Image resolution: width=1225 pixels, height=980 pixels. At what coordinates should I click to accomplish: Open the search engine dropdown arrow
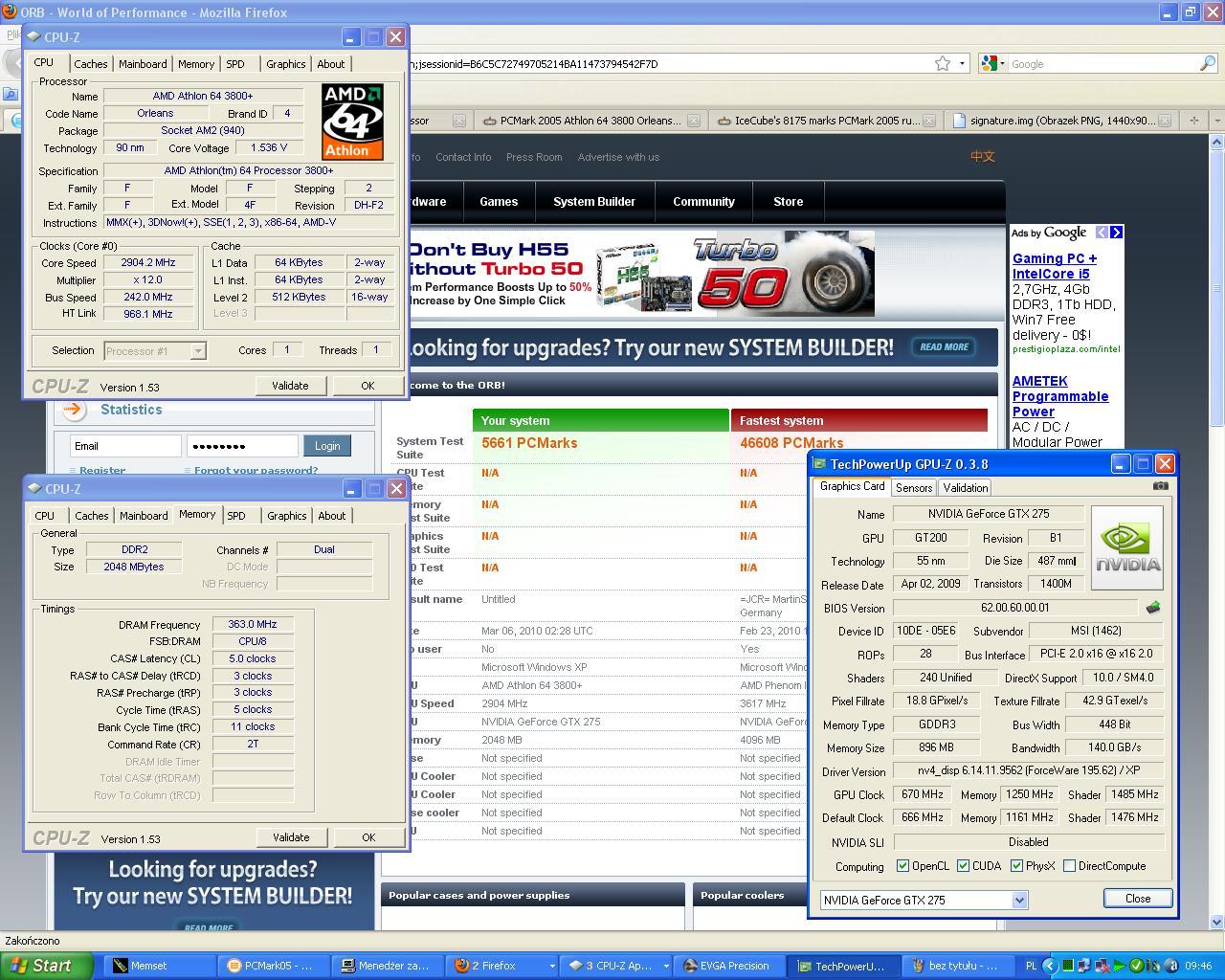[x=1002, y=63]
